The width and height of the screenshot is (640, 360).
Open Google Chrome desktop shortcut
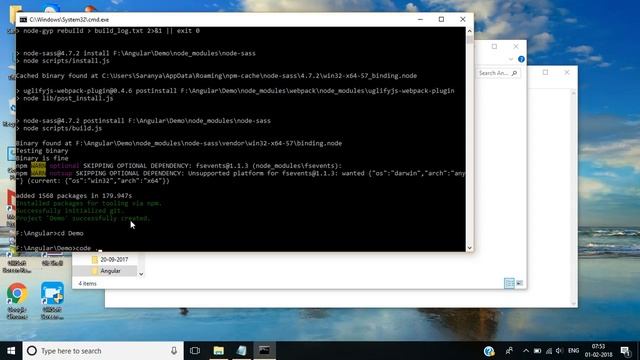tap(17, 300)
